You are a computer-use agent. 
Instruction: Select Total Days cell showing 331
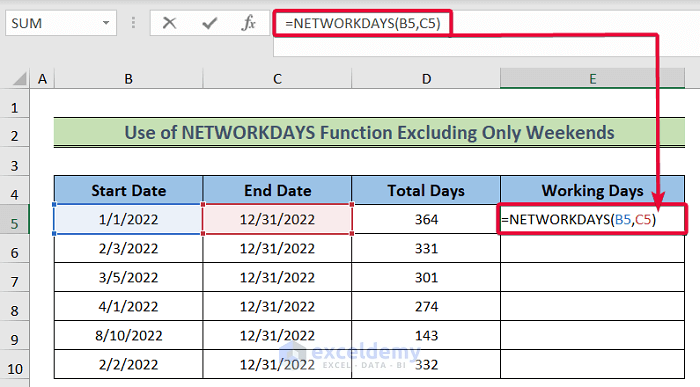[426, 248]
